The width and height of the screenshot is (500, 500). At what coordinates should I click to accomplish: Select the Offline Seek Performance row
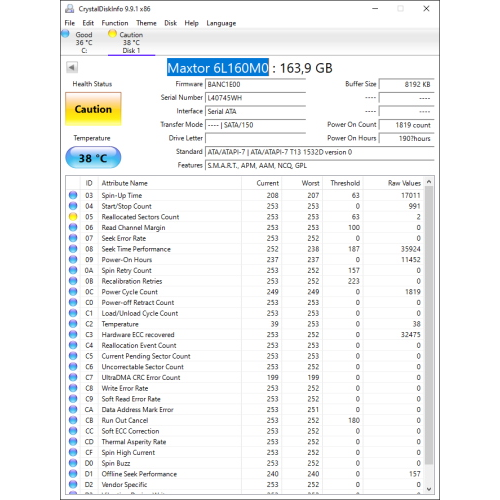245,474
